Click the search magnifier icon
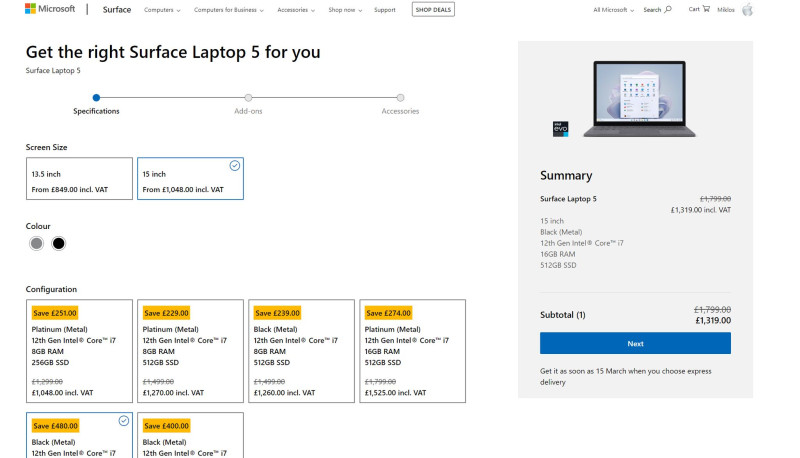Image resolution: width=800 pixels, height=458 pixels. click(668, 9)
